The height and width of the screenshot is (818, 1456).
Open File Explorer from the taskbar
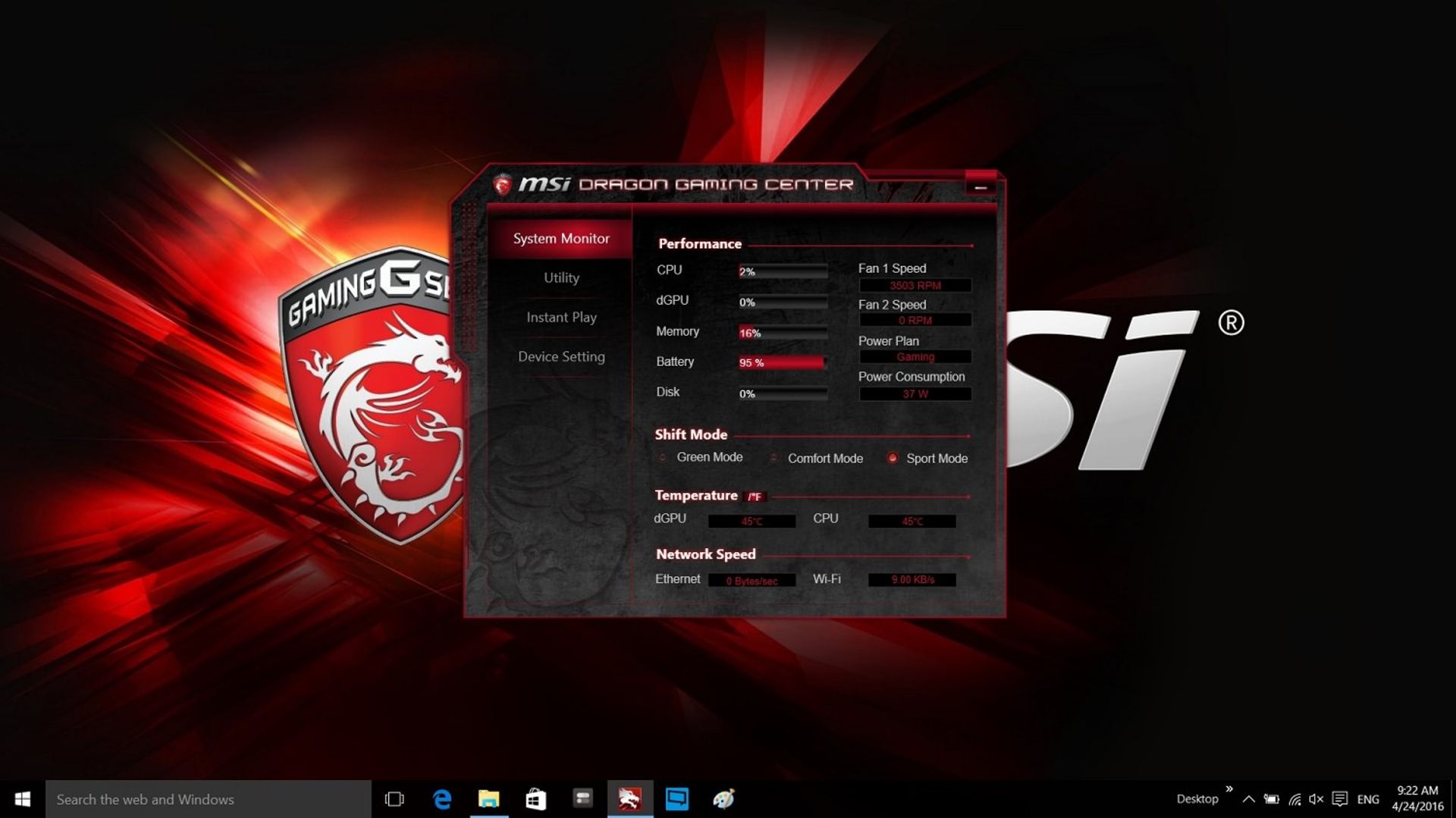489,799
